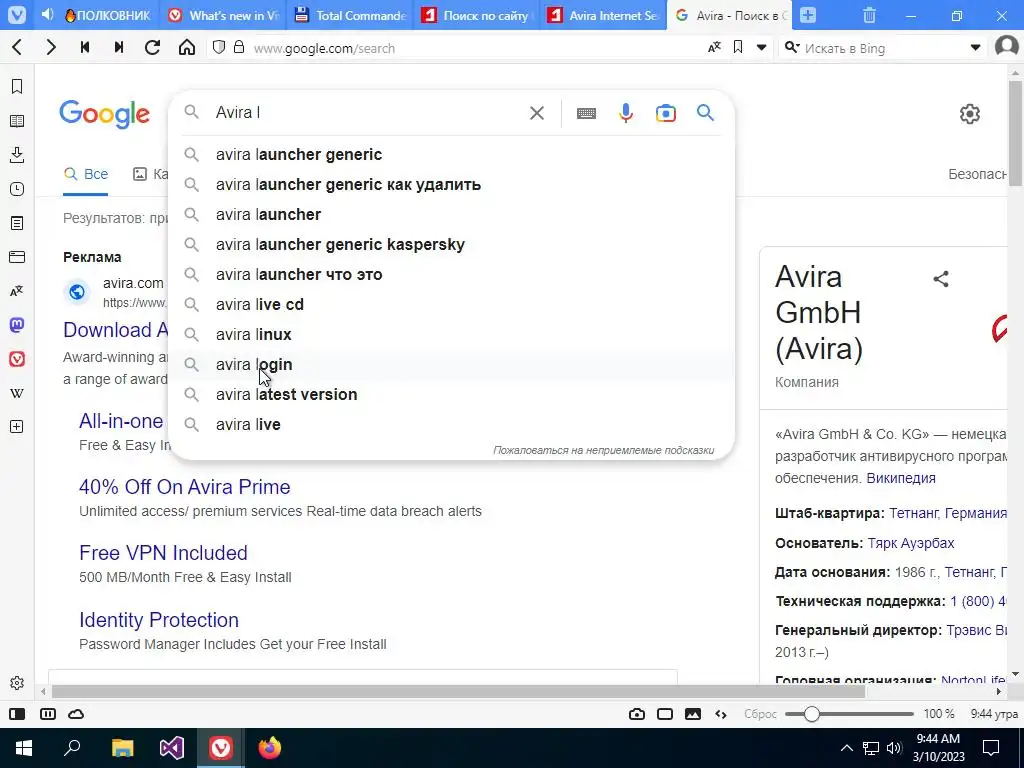1024x768 pixels.
Task: Open Википедия link in knowledge panel
Action: point(901,478)
